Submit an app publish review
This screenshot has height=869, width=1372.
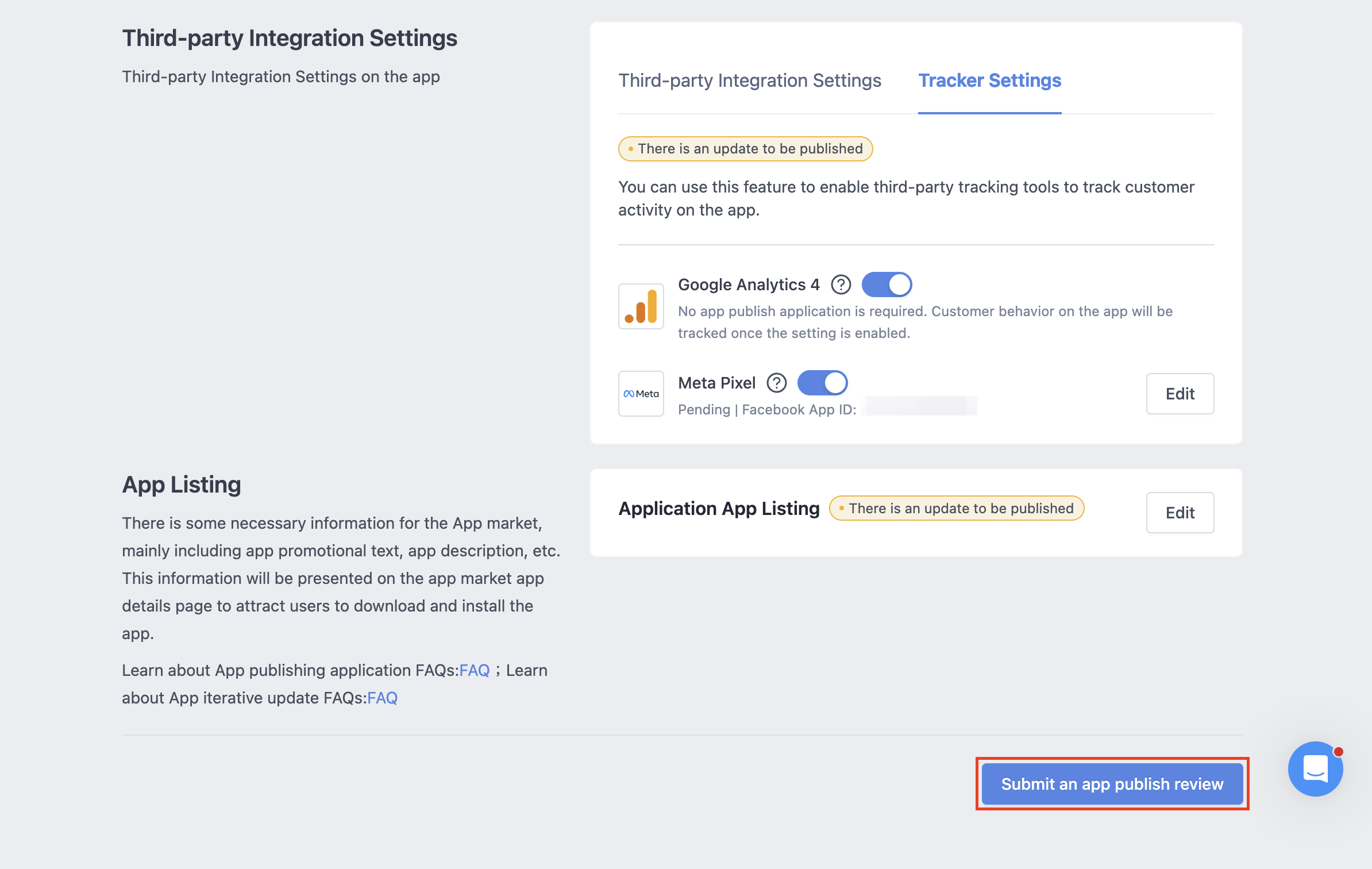[x=1112, y=784]
